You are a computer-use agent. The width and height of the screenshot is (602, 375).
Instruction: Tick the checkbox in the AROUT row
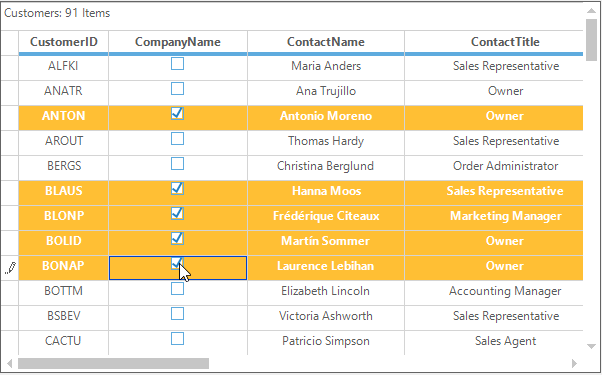point(177,139)
